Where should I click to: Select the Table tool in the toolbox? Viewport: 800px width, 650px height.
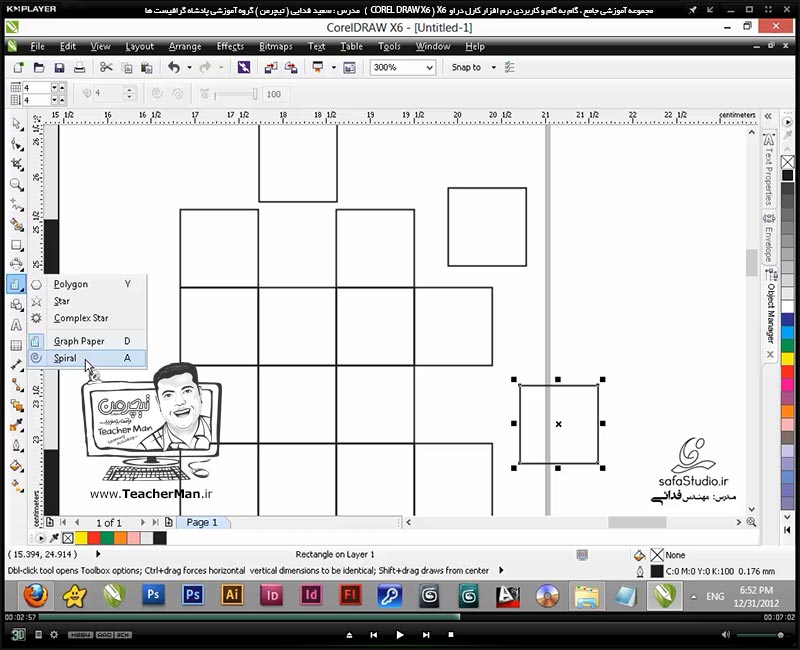pyautogui.click(x=16, y=345)
